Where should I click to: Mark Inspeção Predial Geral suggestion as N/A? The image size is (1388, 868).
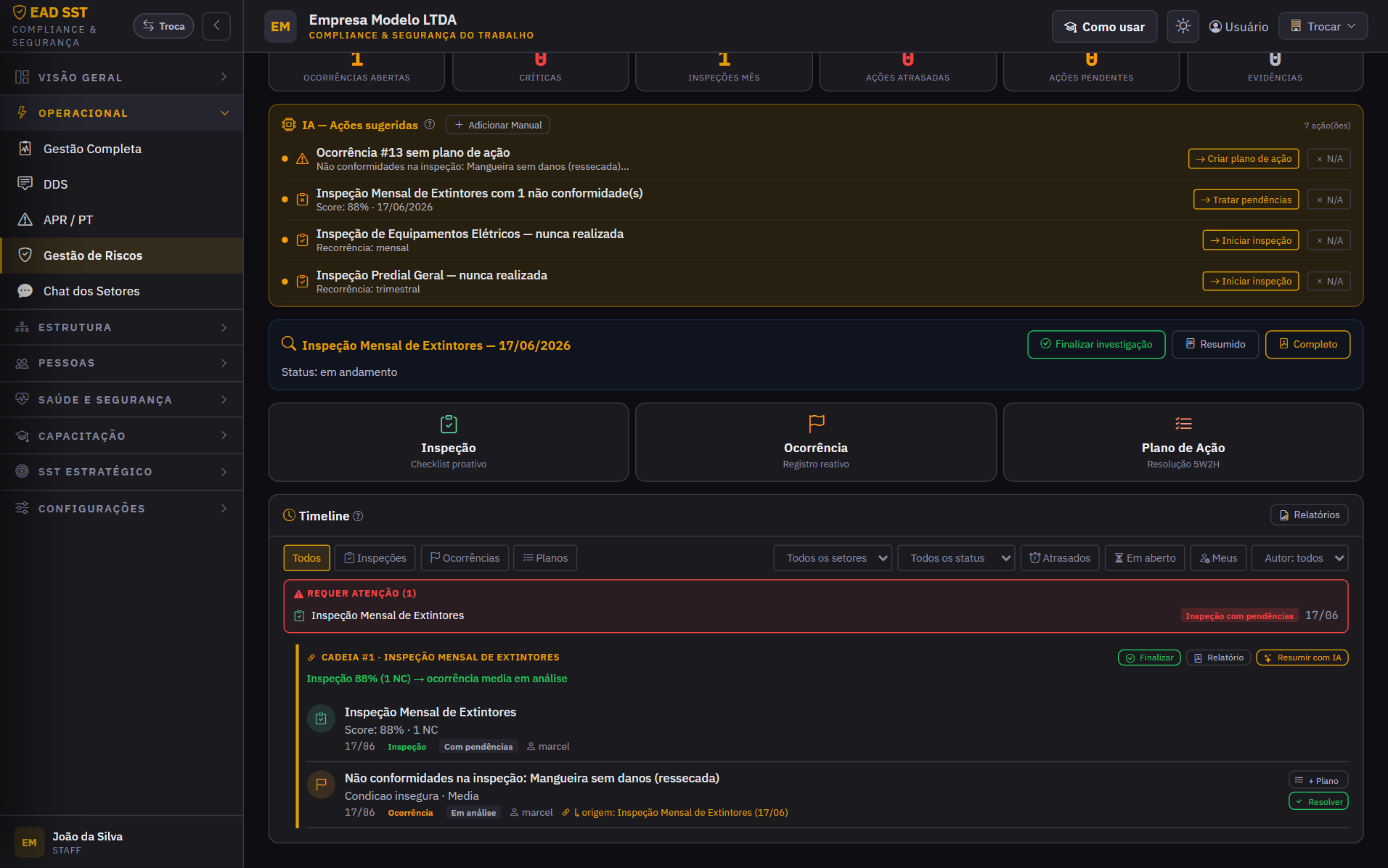(x=1328, y=281)
